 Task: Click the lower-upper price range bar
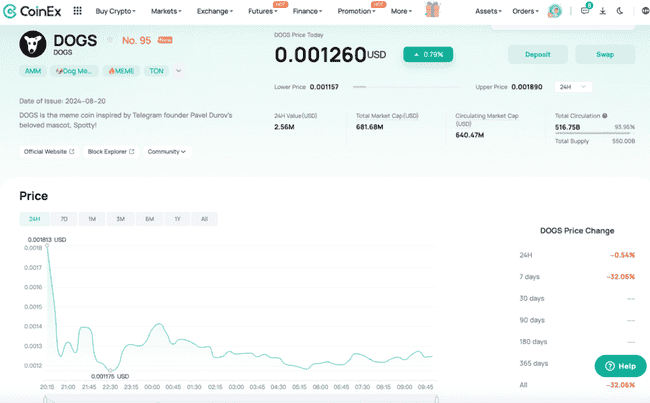(x=407, y=87)
